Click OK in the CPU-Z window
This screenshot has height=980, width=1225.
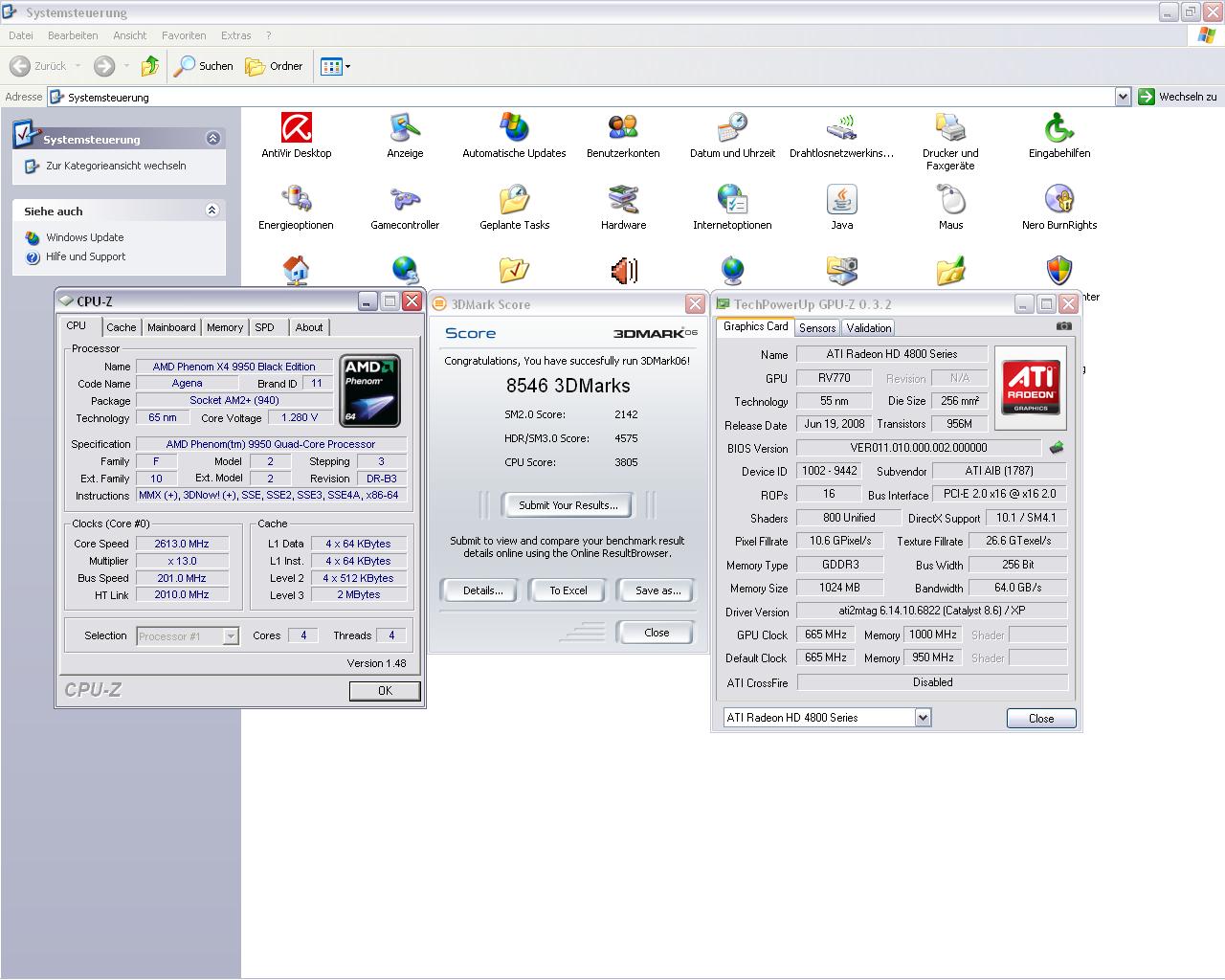tap(385, 691)
